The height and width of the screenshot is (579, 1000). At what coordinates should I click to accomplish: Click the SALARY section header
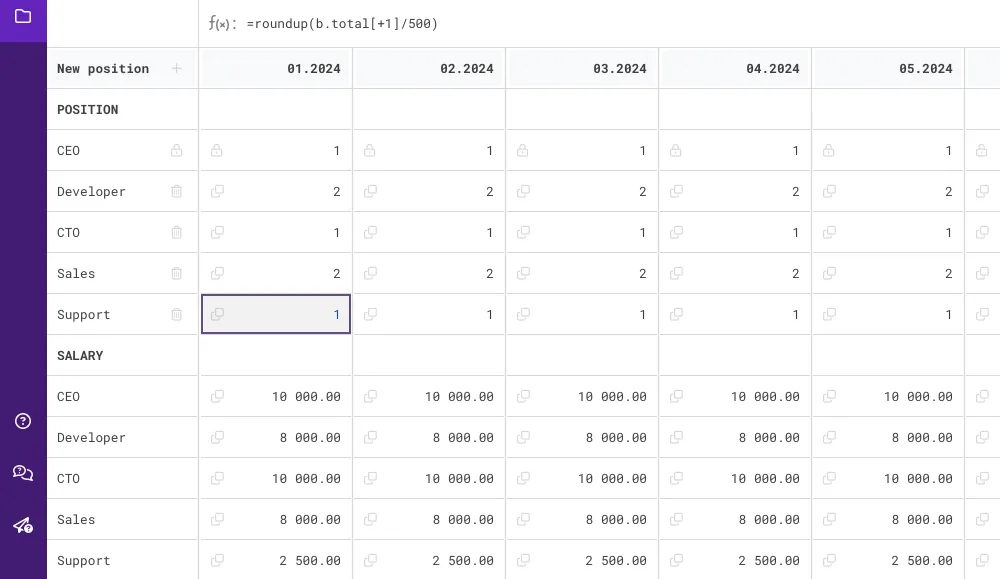(x=80, y=356)
